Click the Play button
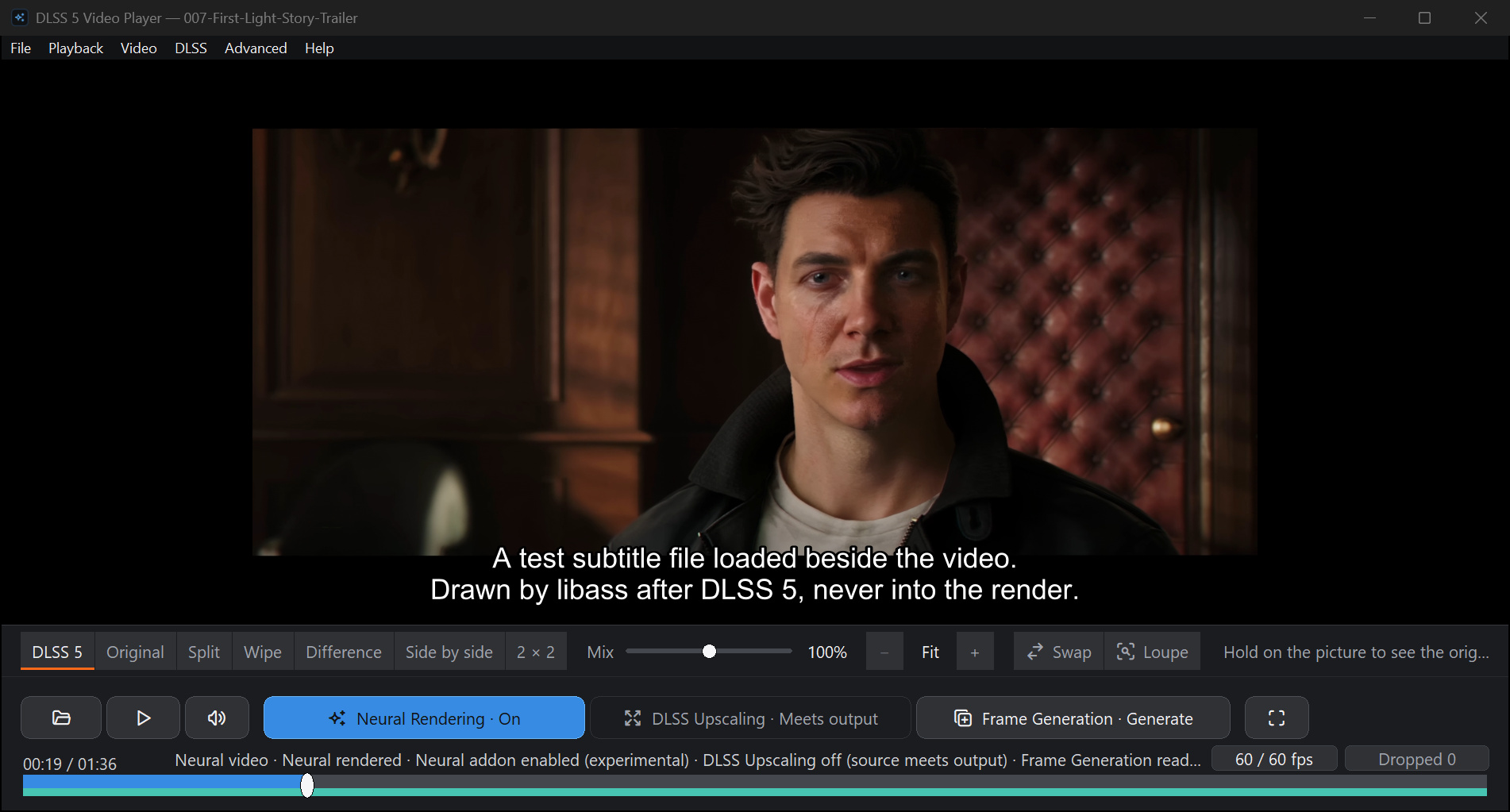Screen dimensions: 1510x812 coord(143,718)
